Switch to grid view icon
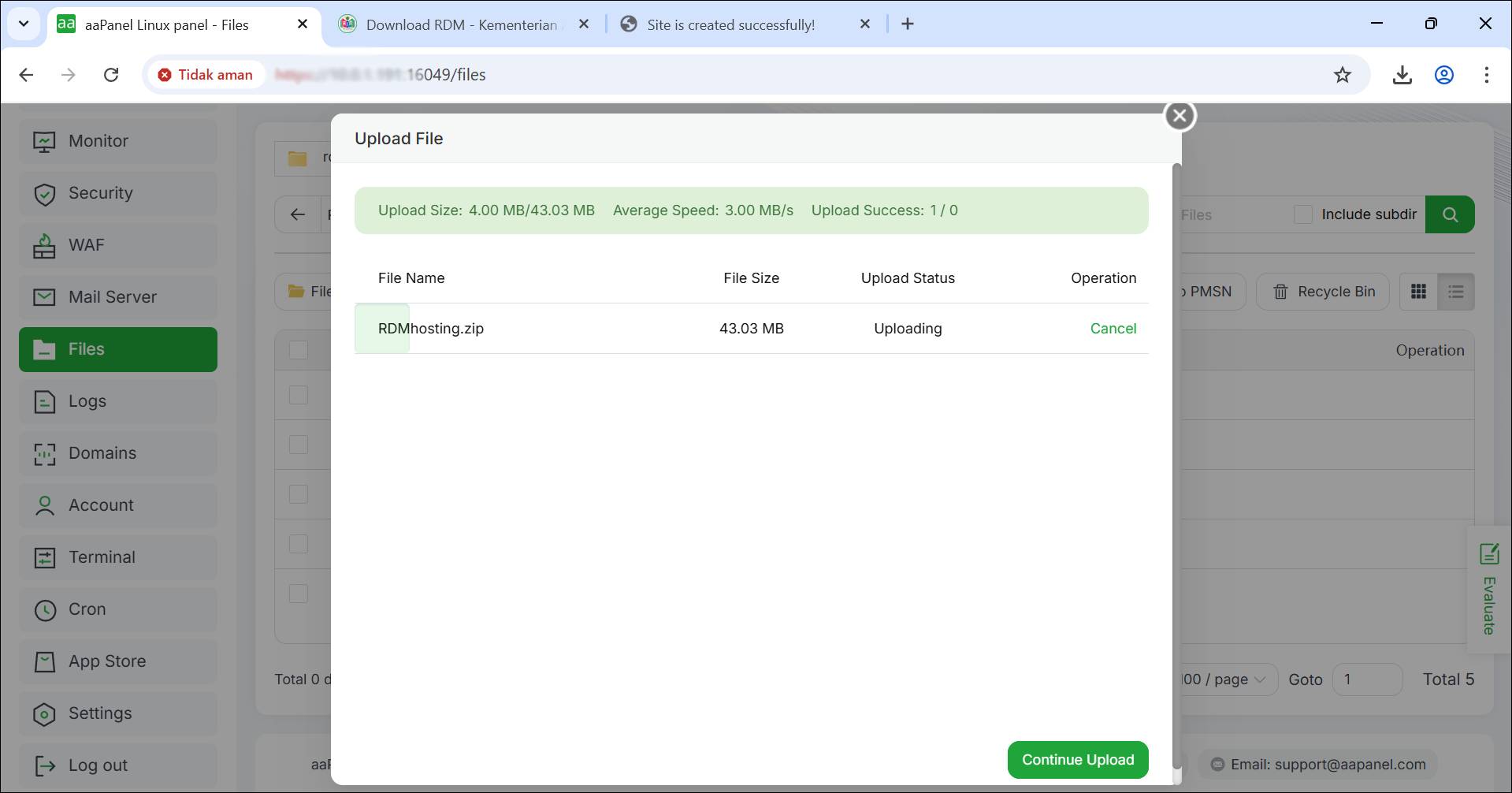 [1418, 292]
